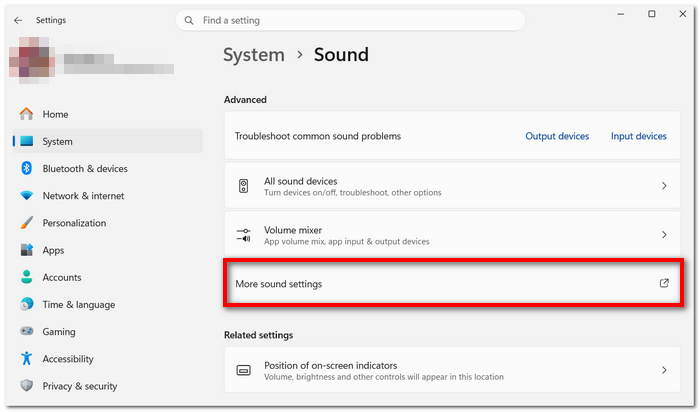Open Gaming settings page
The image size is (700, 412).
pyautogui.click(x=108, y=332)
